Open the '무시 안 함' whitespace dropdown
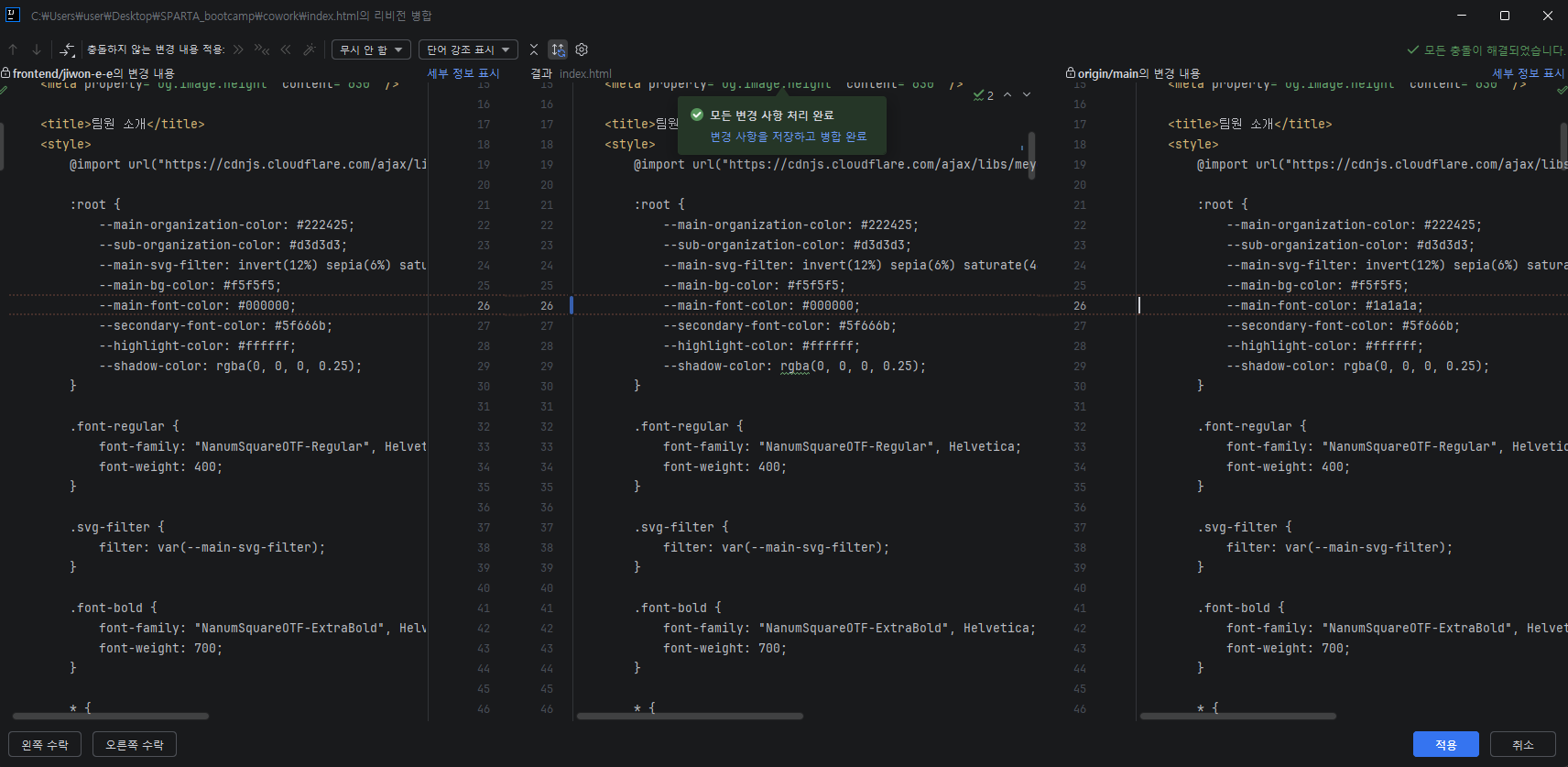The height and width of the screenshot is (767, 1568). [371, 49]
